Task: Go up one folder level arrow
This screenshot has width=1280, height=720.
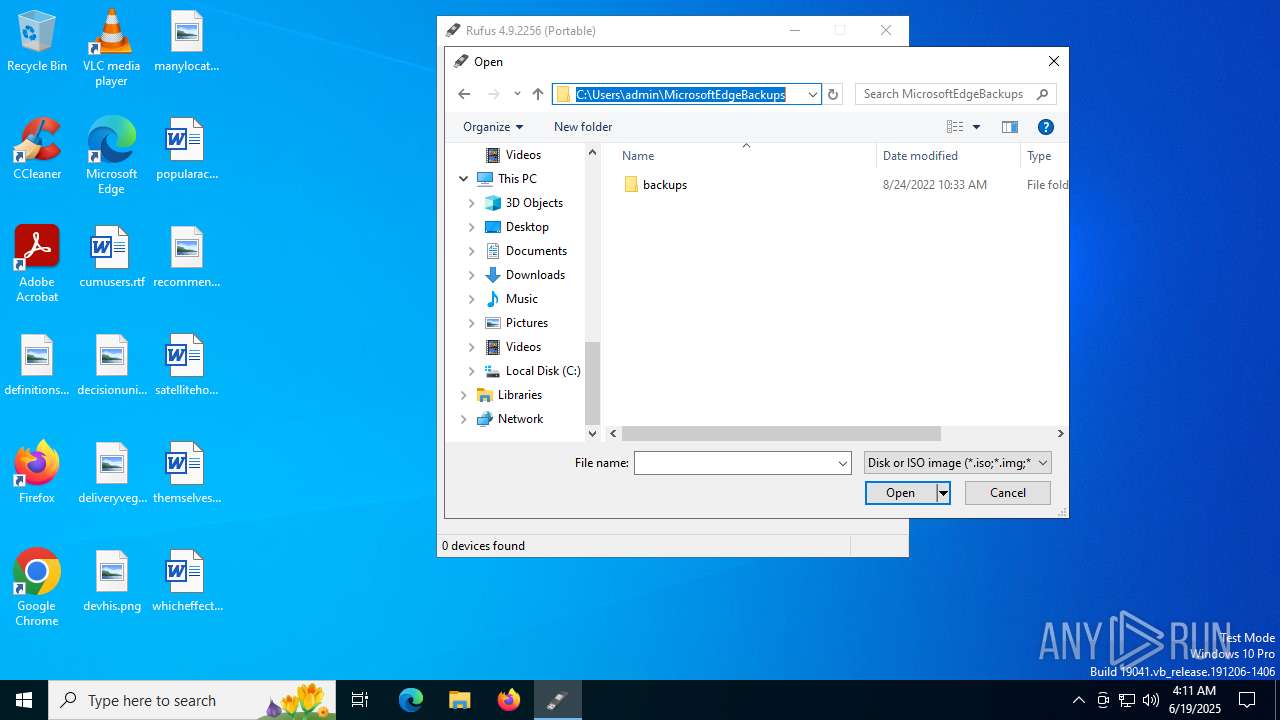Action: [x=538, y=94]
